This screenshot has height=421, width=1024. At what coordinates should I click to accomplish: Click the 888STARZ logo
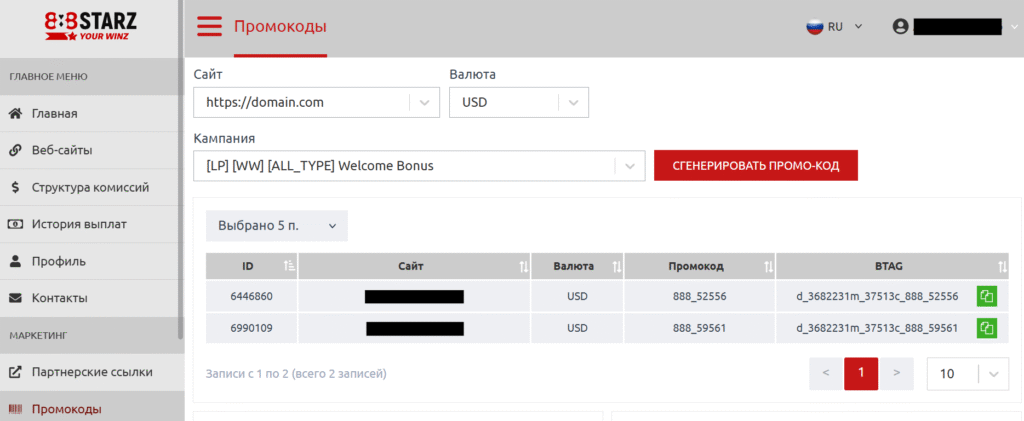[91, 26]
